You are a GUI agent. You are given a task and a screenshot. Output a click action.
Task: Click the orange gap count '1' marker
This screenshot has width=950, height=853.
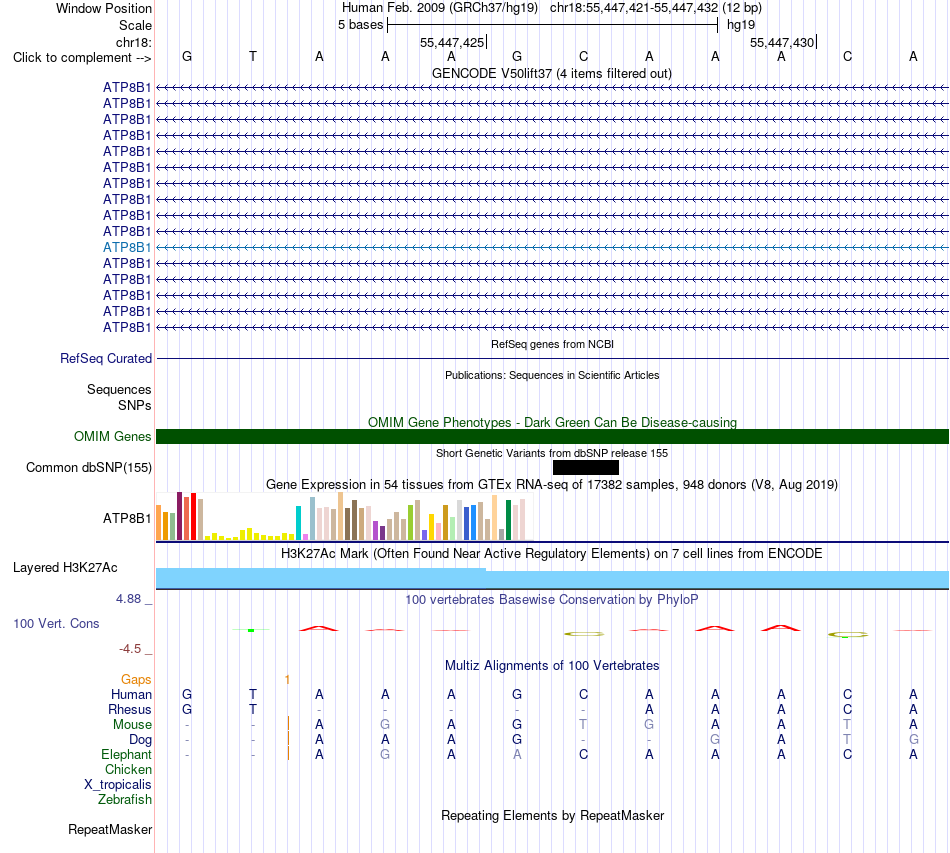point(287,680)
